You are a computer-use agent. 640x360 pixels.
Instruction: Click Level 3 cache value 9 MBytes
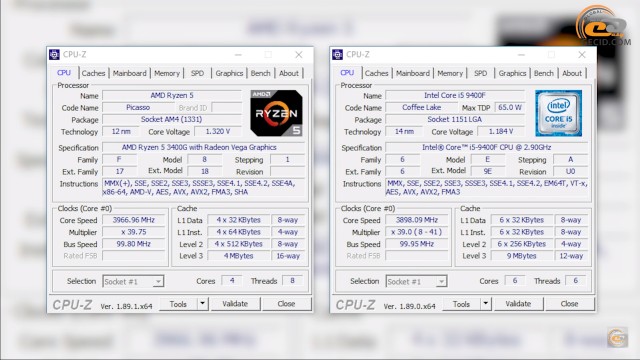coord(522,256)
